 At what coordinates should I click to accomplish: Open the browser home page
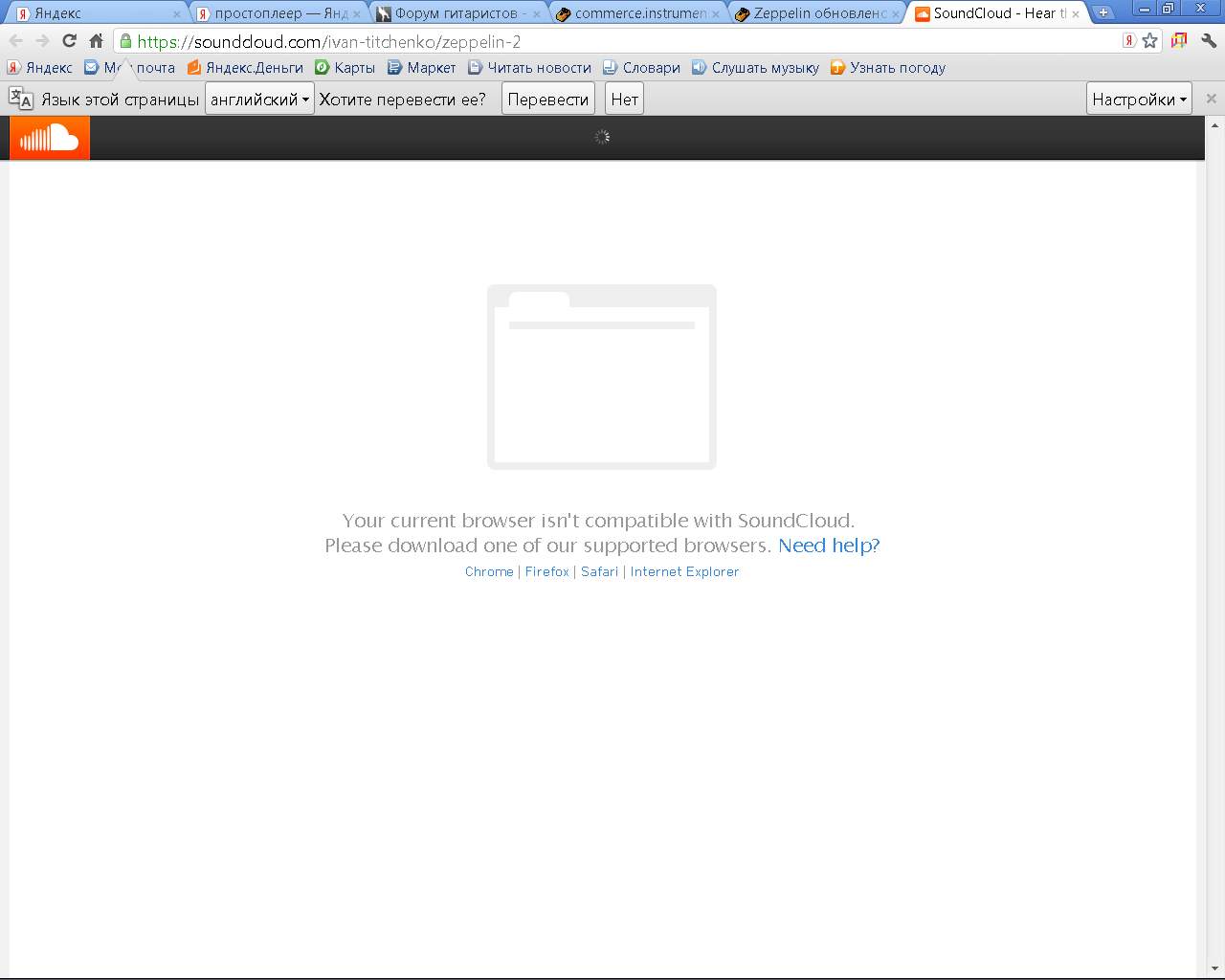coord(96,41)
